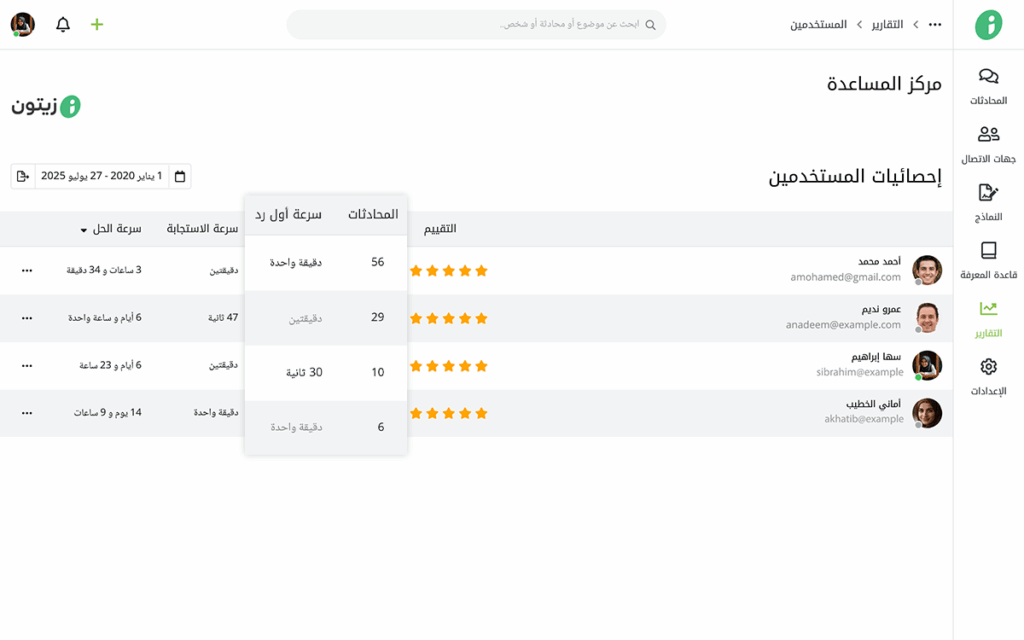Open the calendar icon of date range
1024x640 pixels.
[180, 176]
